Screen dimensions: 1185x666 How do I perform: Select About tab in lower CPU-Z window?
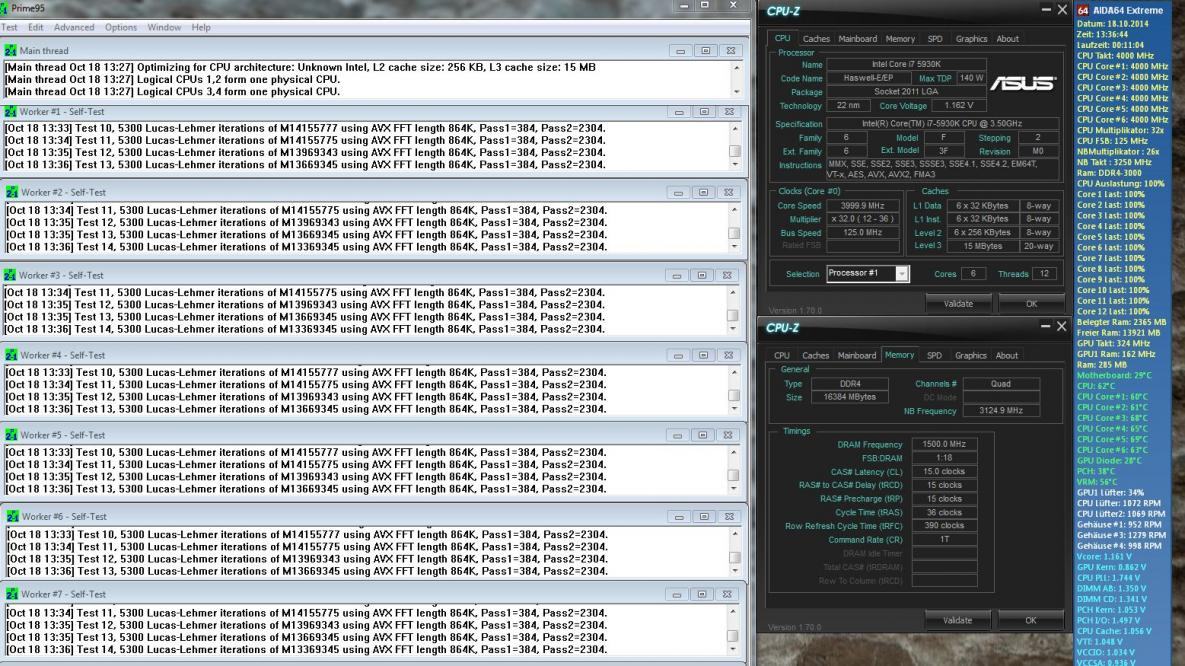(x=1007, y=355)
